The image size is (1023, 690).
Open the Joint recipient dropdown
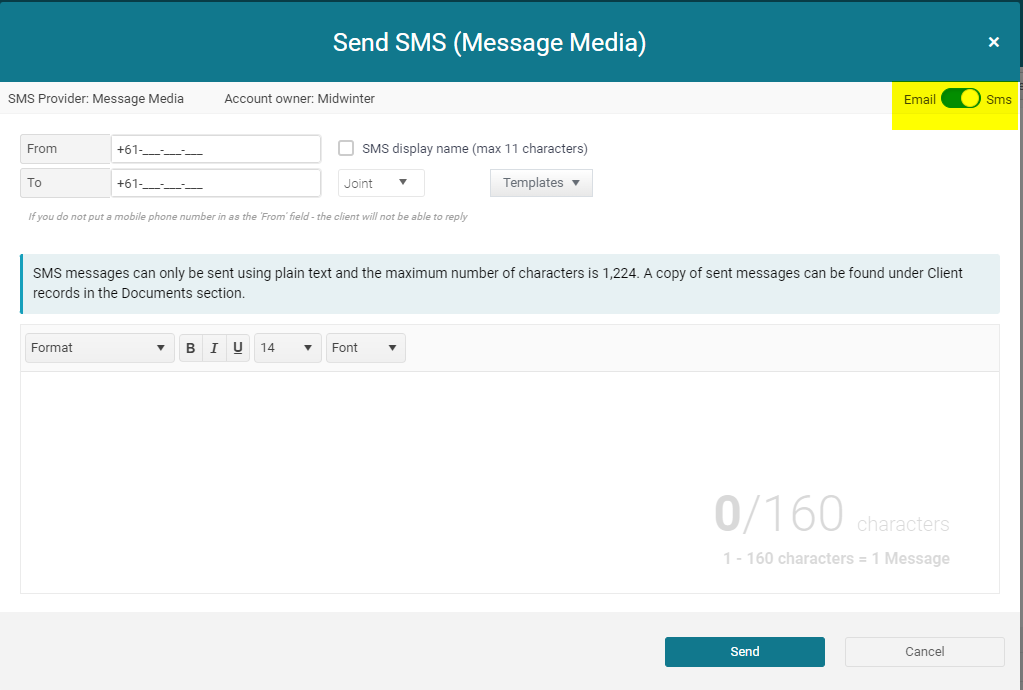381,183
